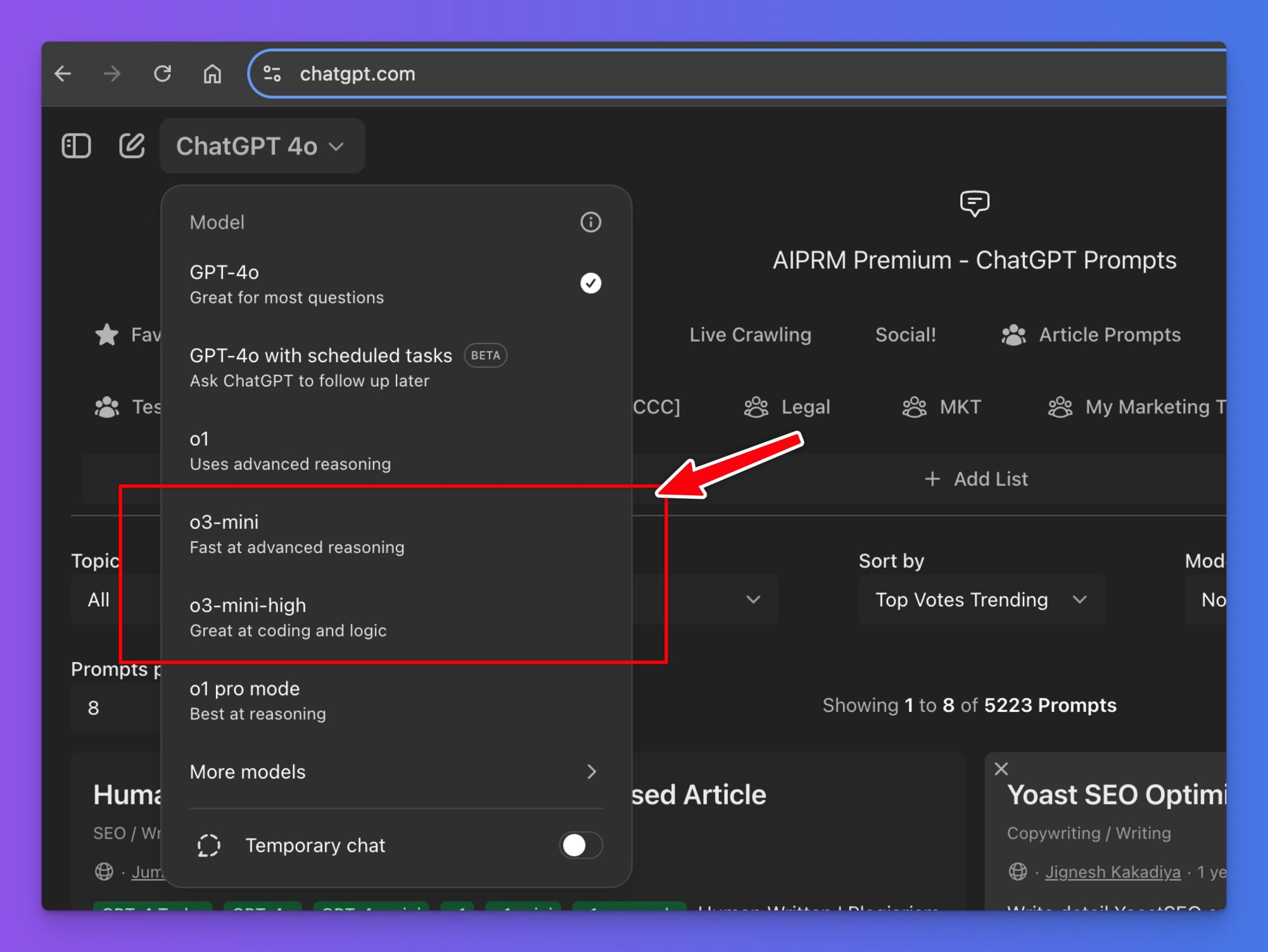Select the o3-mini model

point(396,534)
